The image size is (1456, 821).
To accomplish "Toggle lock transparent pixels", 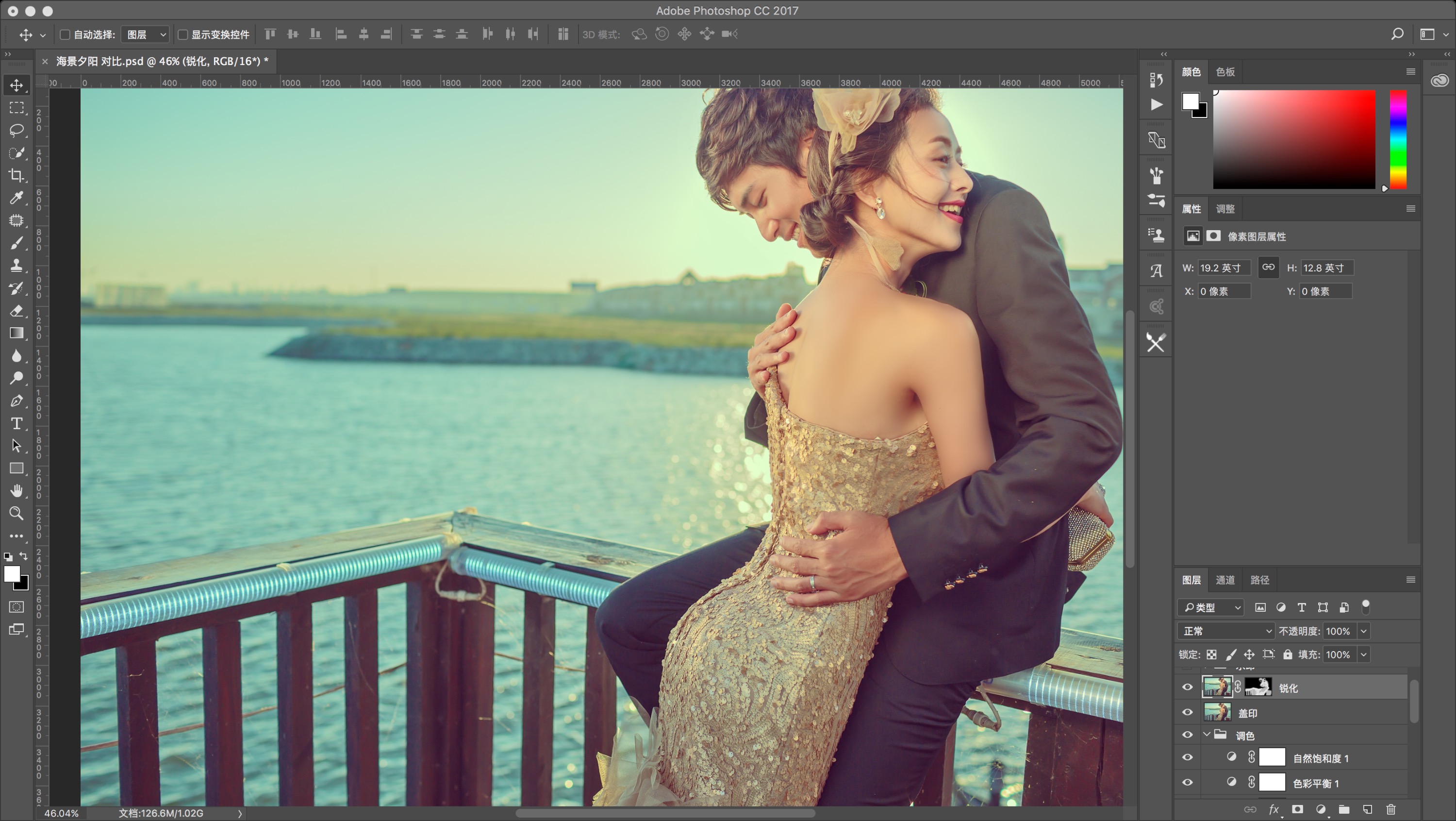I will [x=1211, y=655].
